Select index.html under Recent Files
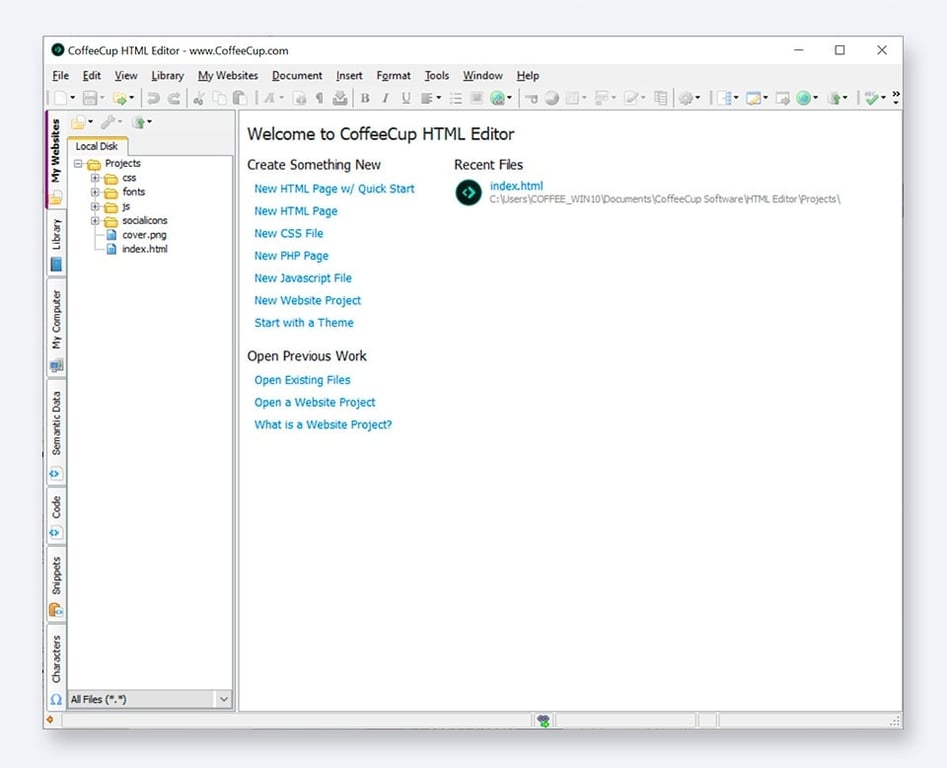 (x=516, y=185)
